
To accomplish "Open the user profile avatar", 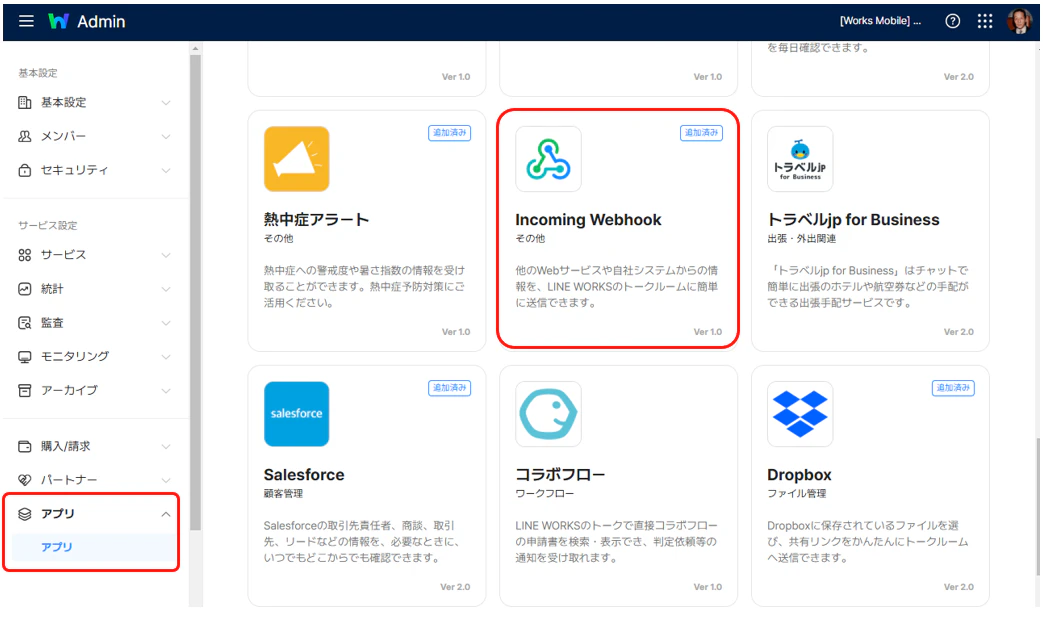I will pos(1019,21).
